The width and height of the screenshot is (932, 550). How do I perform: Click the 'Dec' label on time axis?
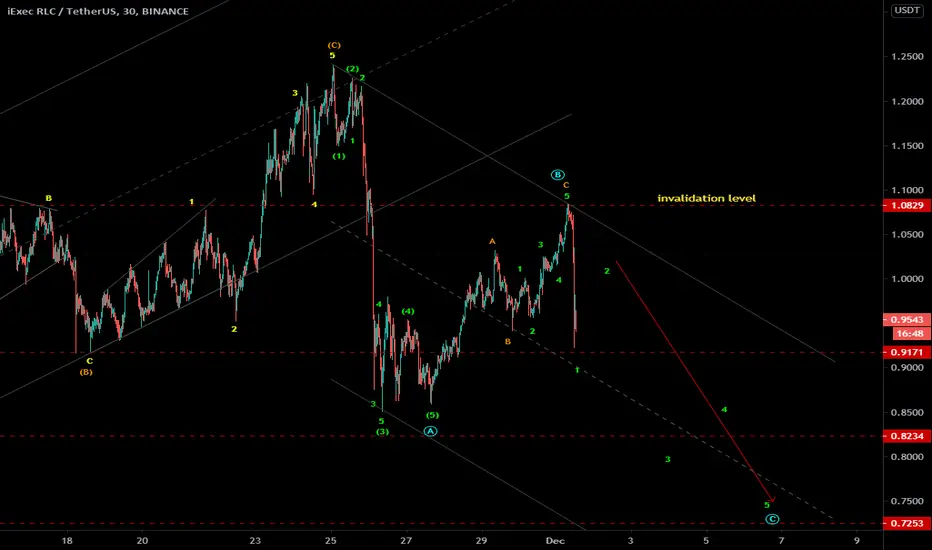pos(555,540)
